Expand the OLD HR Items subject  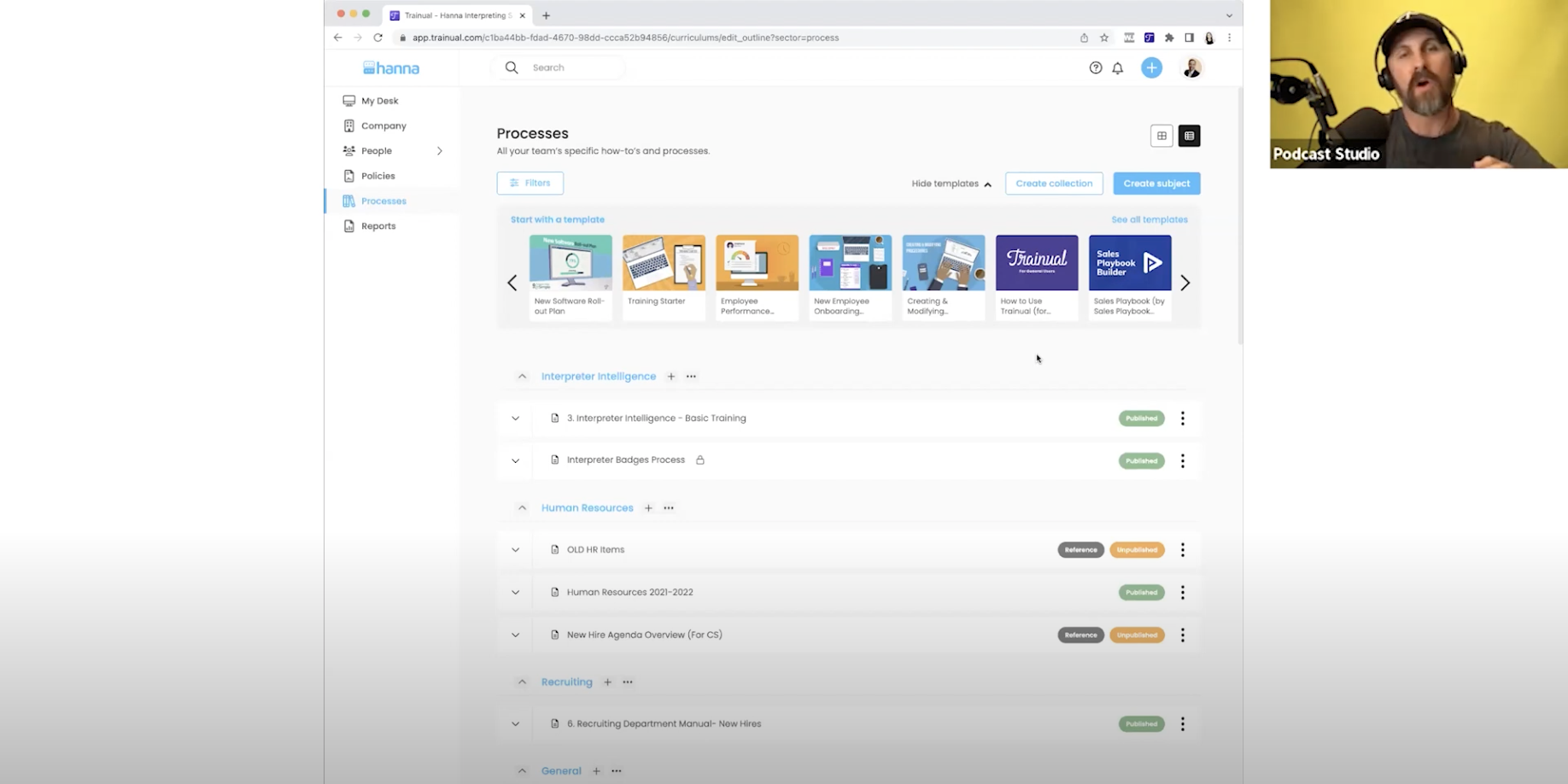515,549
